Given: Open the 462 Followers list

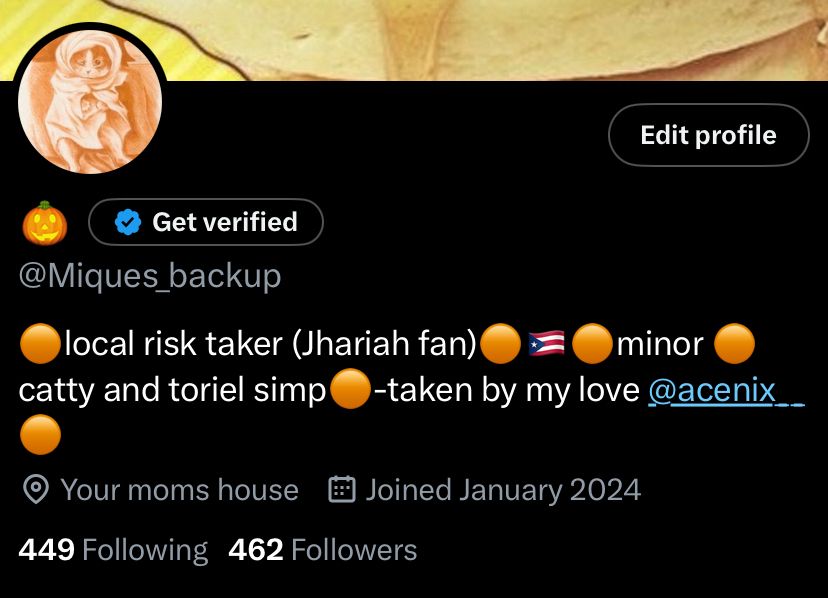Looking at the screenshot, I should [x=323, y=550].
